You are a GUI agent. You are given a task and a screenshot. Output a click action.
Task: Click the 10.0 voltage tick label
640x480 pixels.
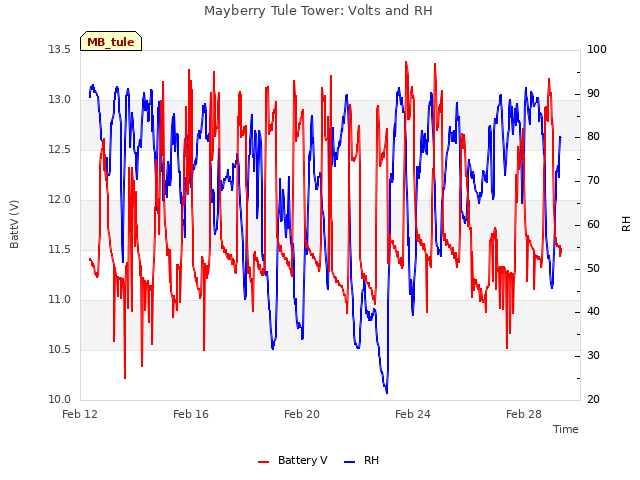(x=59, y=399)
